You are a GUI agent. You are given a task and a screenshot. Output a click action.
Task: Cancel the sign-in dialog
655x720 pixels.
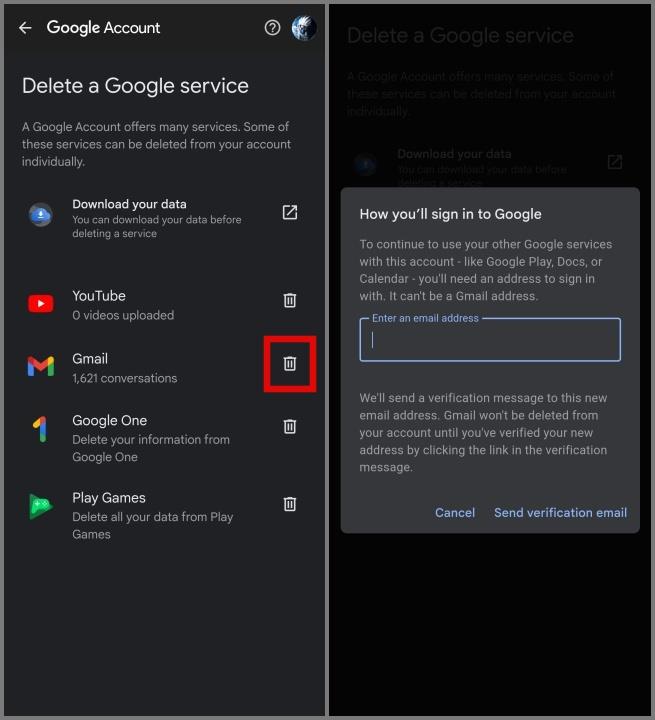455,512
